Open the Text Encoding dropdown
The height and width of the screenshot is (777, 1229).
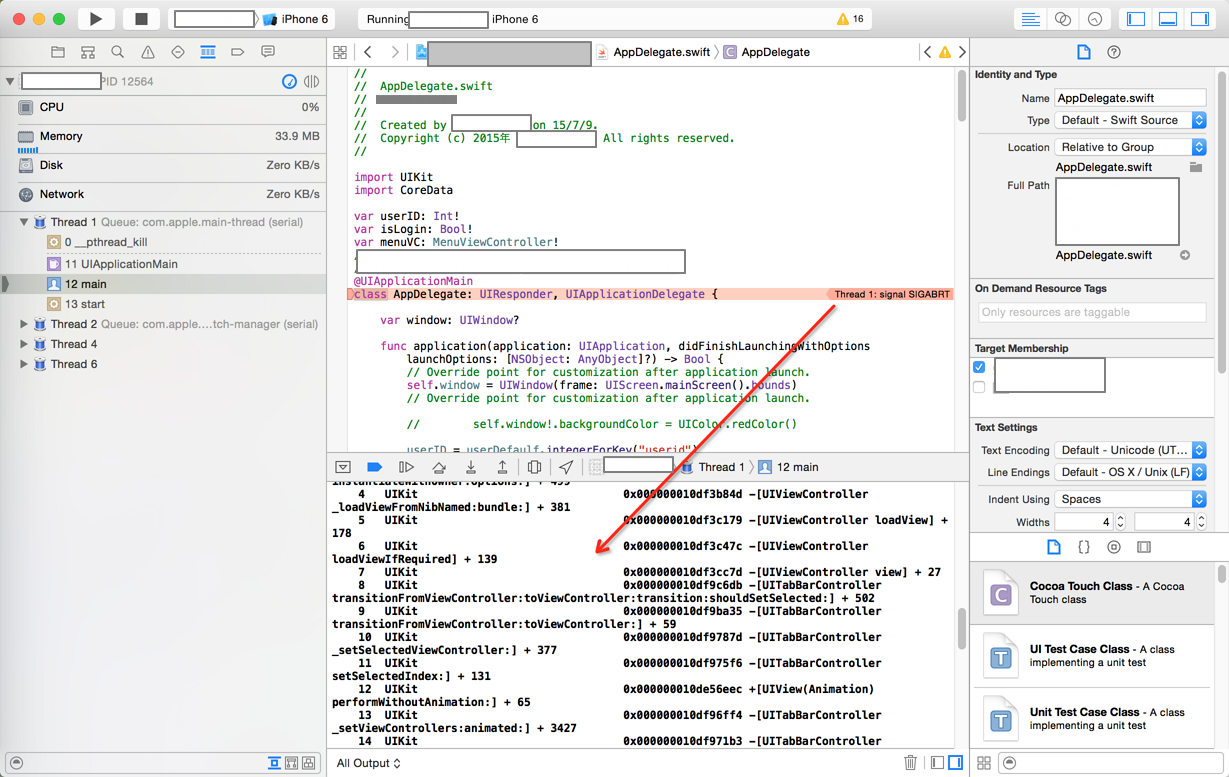pyautogui.click(x=1131, y=450)
